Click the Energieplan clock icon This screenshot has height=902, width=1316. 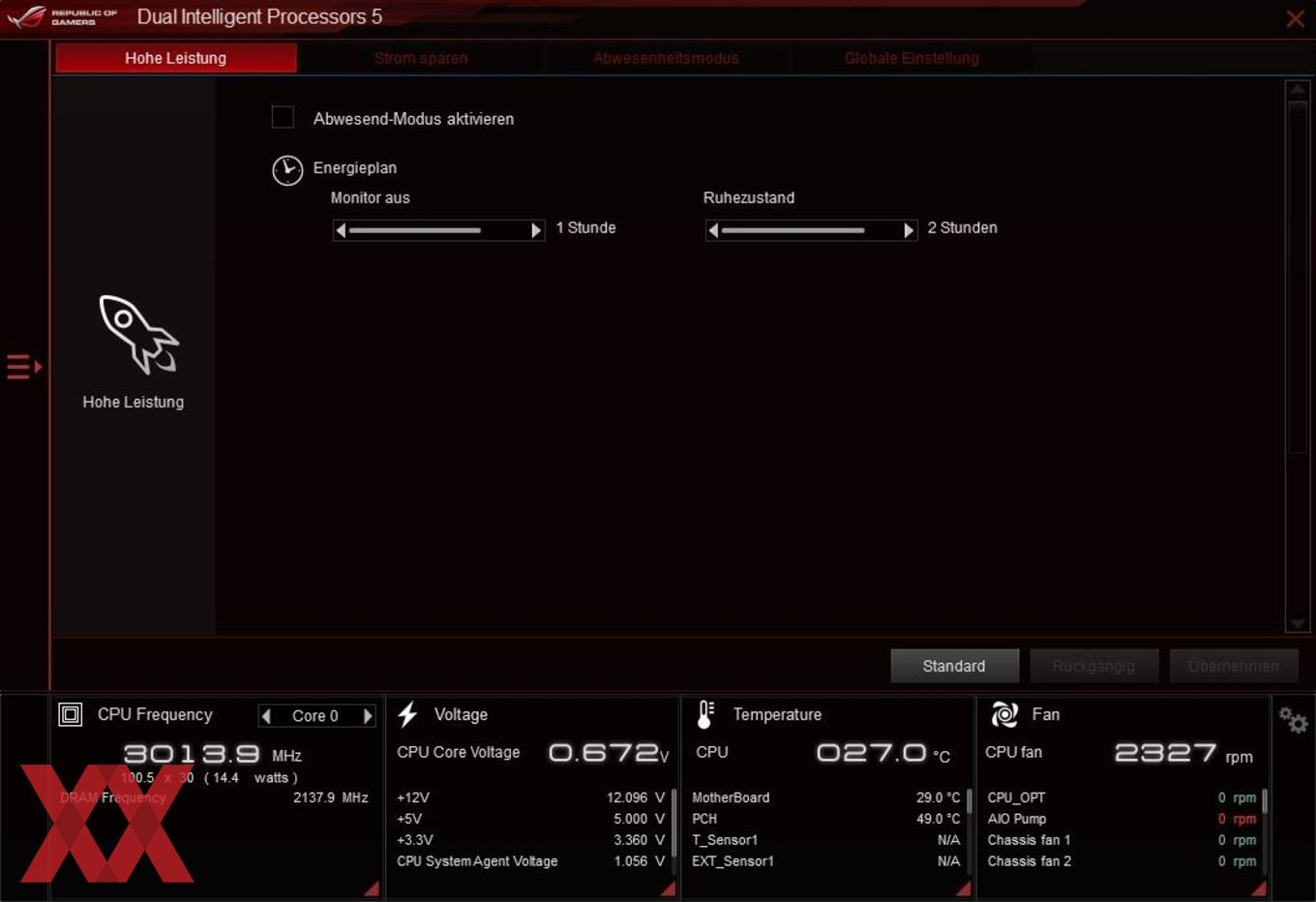287,170
